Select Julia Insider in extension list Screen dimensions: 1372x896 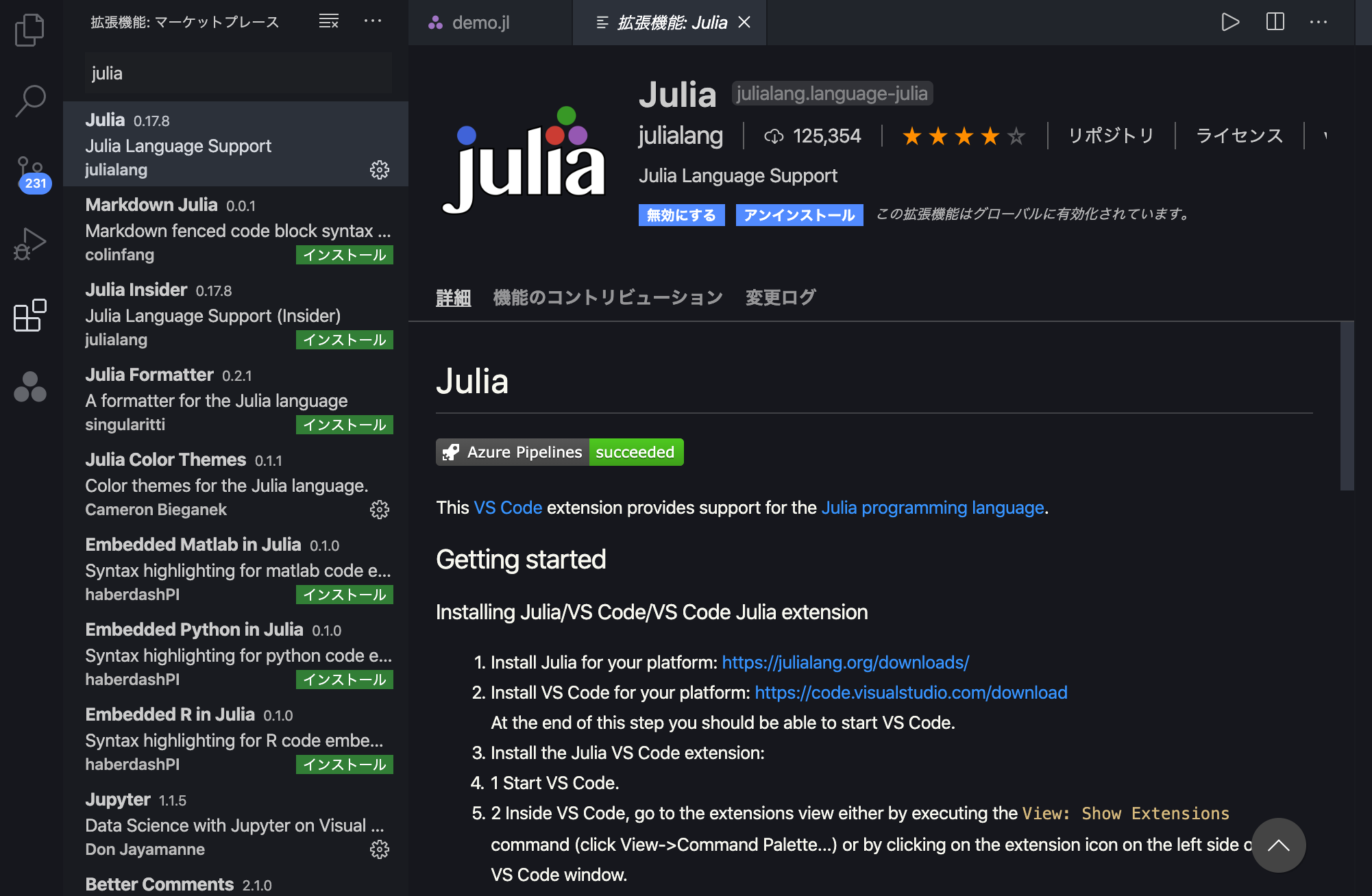tap(236, 314)
